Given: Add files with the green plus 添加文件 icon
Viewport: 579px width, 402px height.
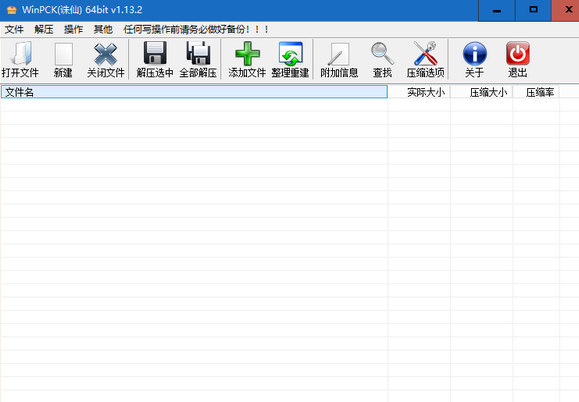Looking at the screenshot, I should [247, 59].
